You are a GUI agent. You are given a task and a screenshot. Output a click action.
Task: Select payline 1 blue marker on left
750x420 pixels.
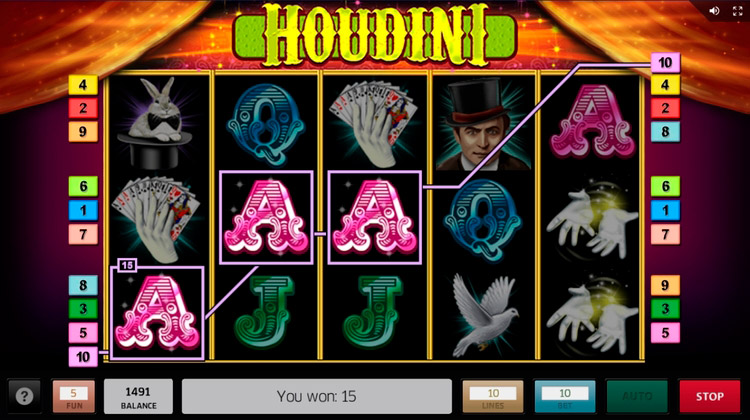pos(83,210)
